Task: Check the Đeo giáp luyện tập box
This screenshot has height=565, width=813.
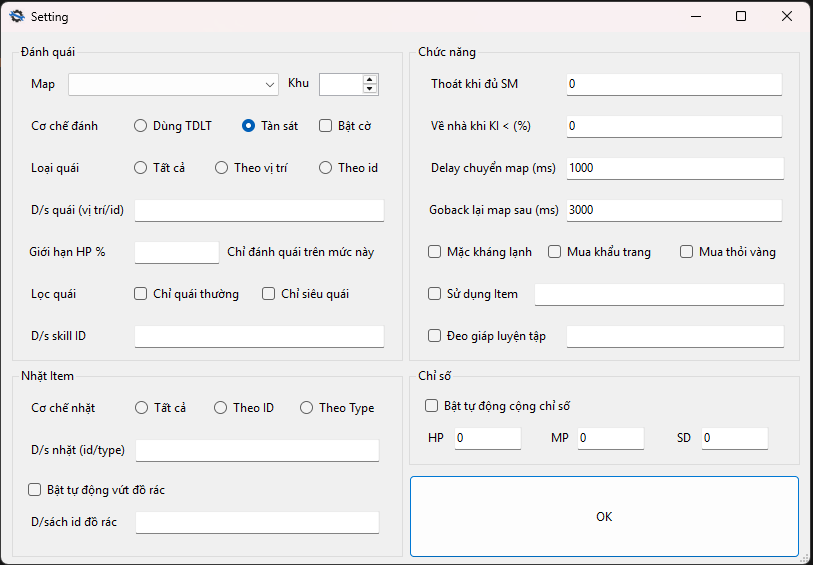Action: point(435,336)
